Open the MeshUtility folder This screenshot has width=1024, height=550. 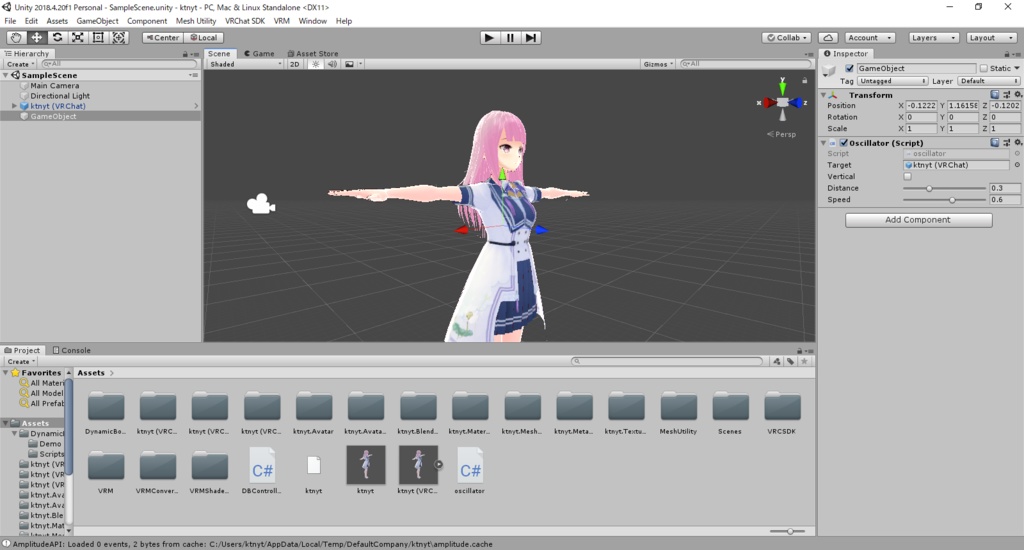(x=678, y=412)
